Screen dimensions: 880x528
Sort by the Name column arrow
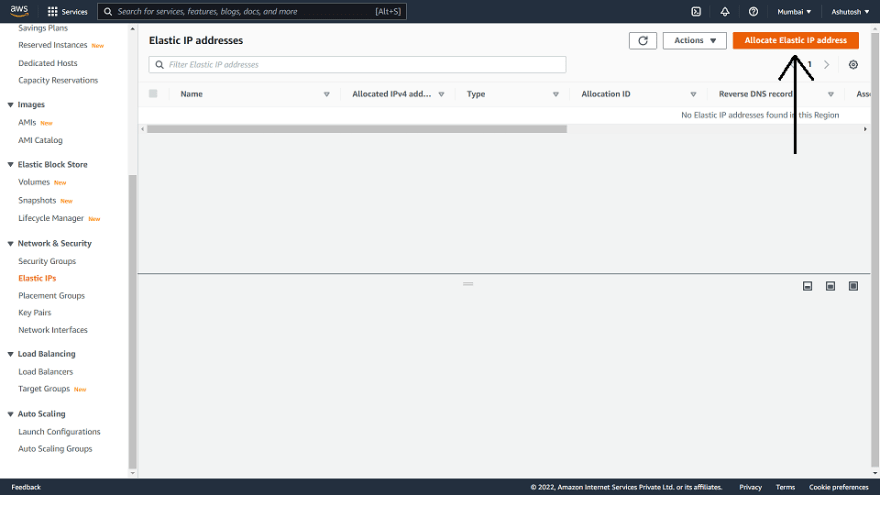coord(327,94)
